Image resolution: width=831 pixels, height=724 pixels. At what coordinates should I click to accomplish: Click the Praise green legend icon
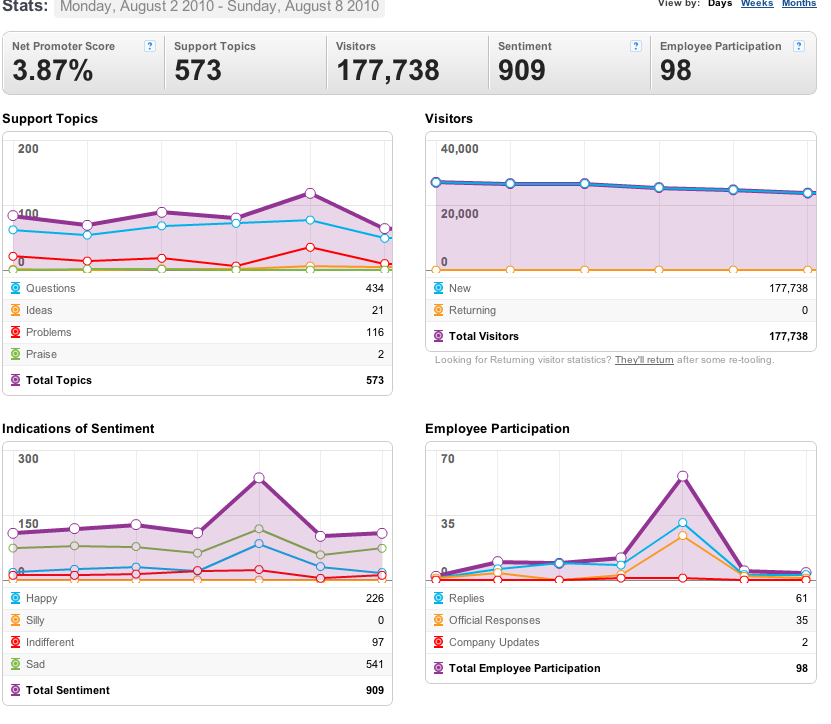[15, 354]
